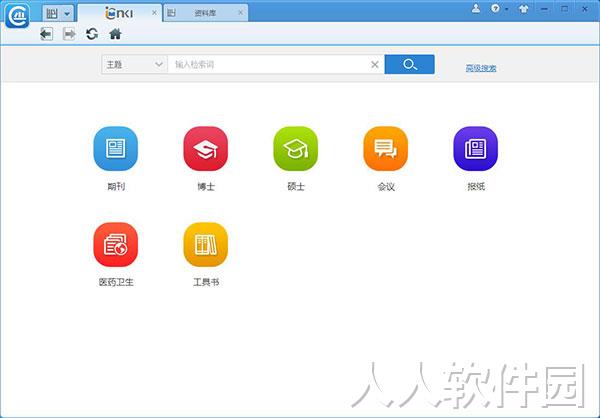Refresh the current page
The image size is (600, 418).
point(92,34)
